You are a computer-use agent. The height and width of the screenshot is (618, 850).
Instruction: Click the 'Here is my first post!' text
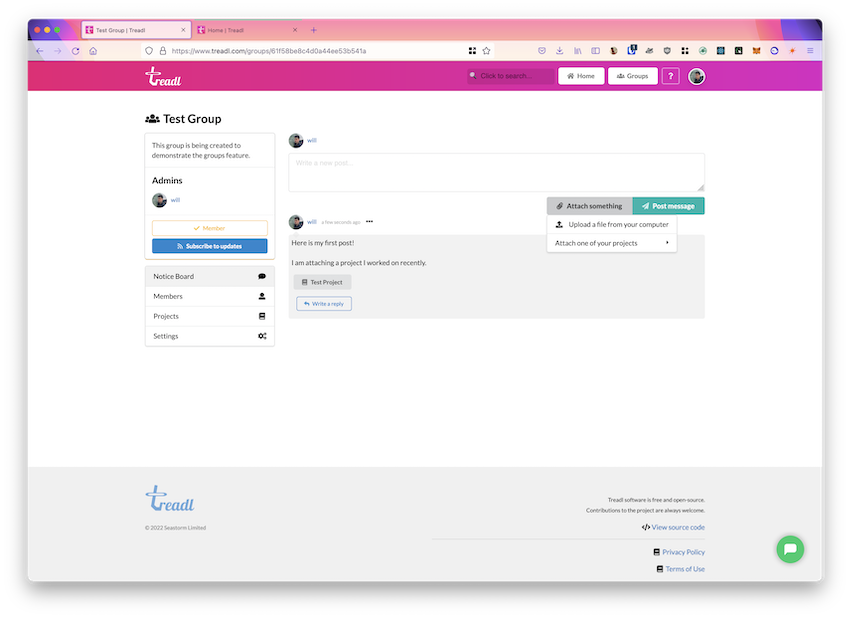323,243
